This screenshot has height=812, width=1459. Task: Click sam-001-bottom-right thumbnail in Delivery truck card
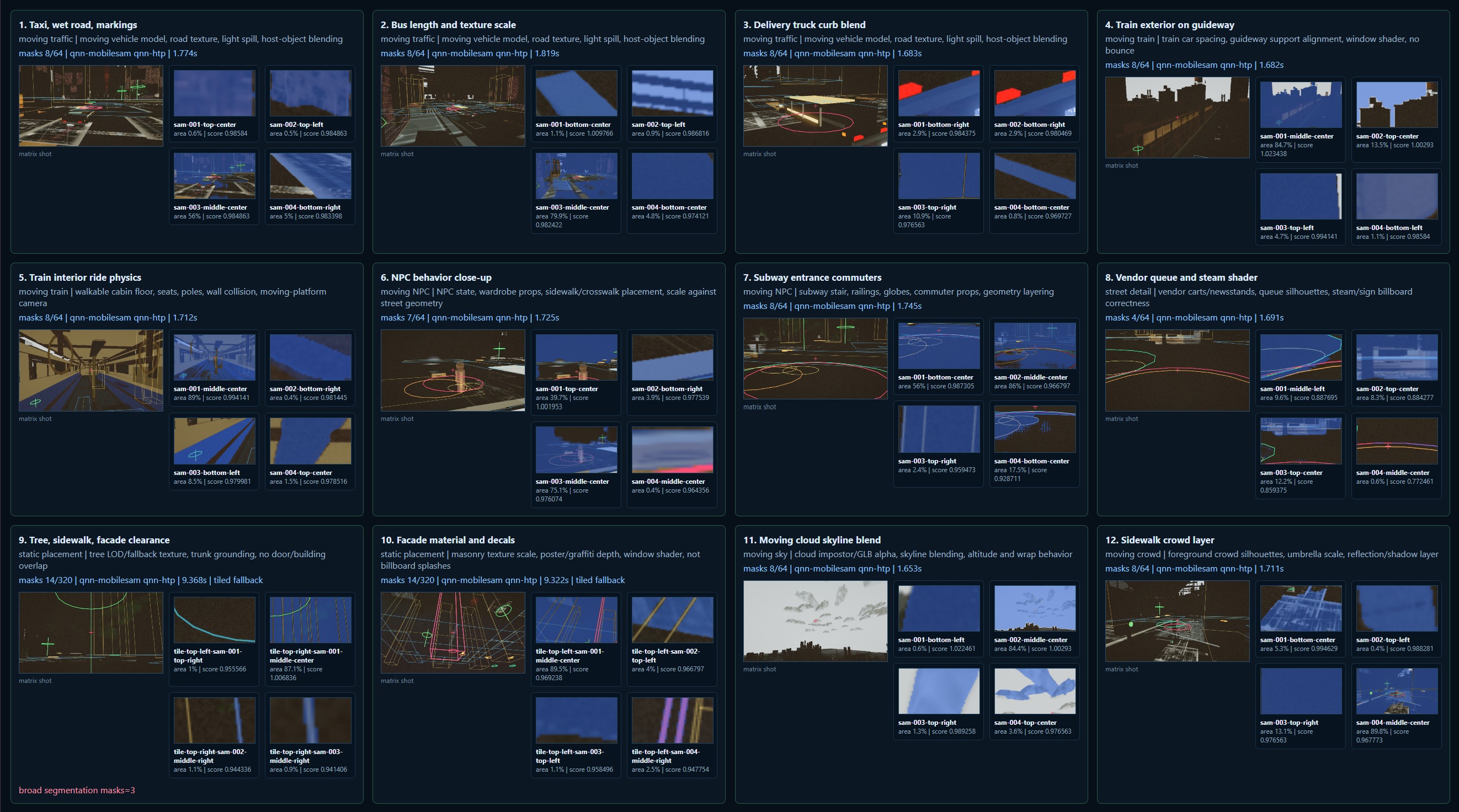pyautogui.click(x=939, y=93)
